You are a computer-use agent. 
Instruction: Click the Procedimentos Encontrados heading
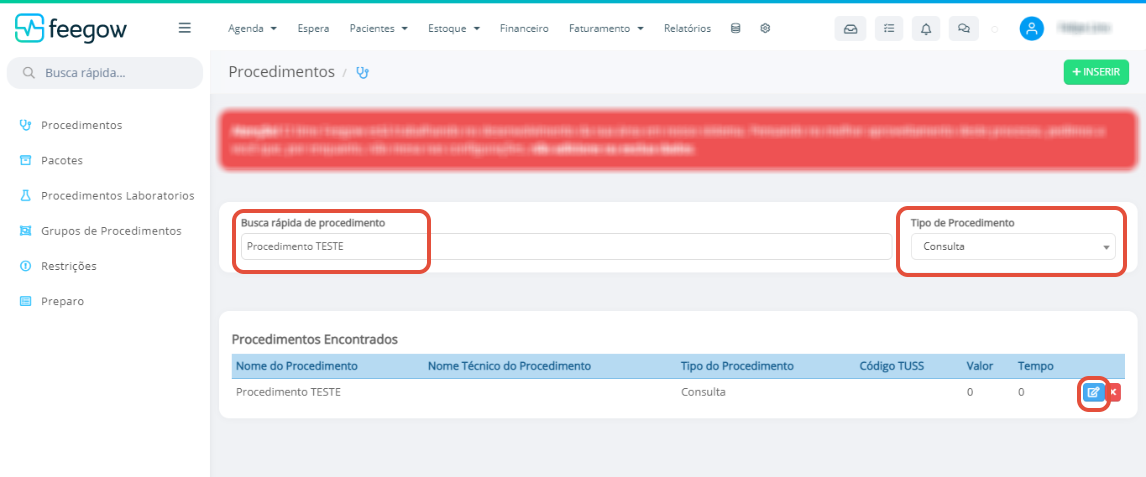(314, 340)
